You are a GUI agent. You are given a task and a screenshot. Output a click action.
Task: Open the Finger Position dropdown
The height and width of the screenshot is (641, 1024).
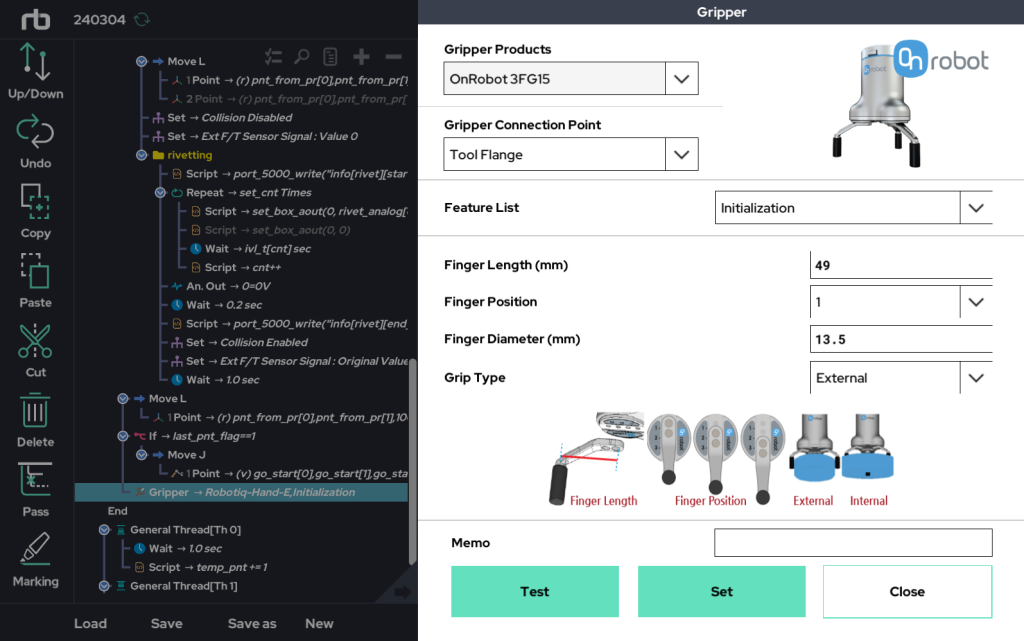pos(976,302)
